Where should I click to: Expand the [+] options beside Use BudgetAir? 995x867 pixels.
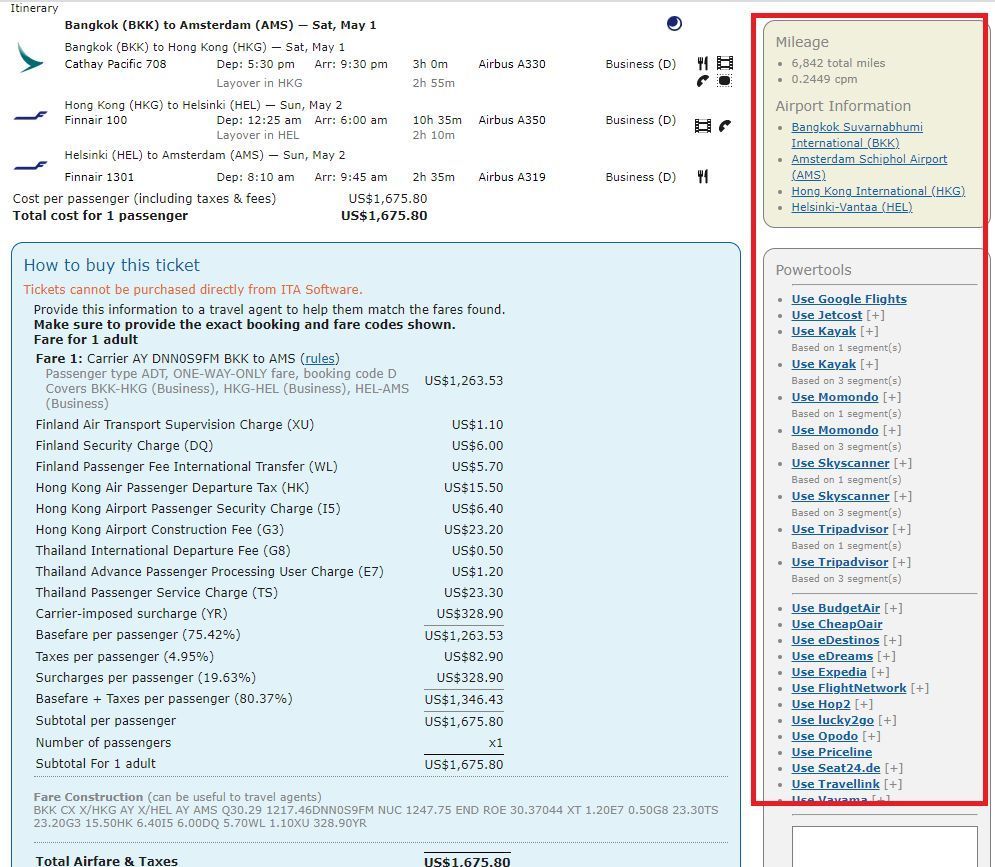coord(893,608)
